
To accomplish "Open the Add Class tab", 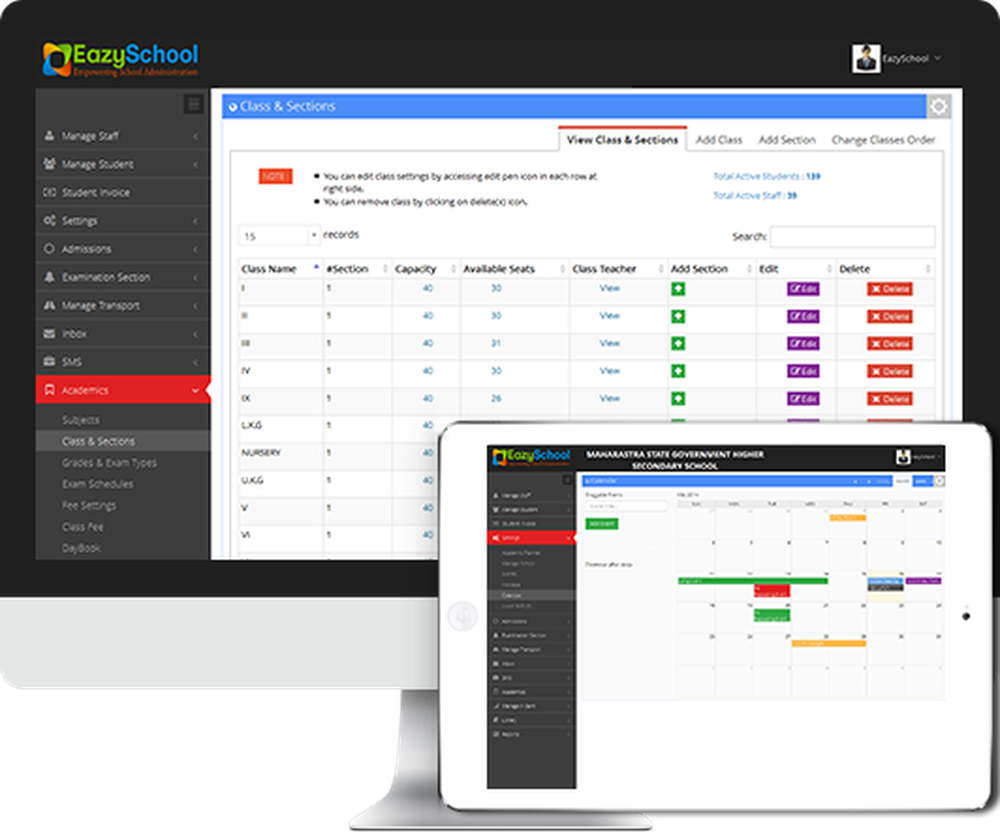I will tap(719, 140).
